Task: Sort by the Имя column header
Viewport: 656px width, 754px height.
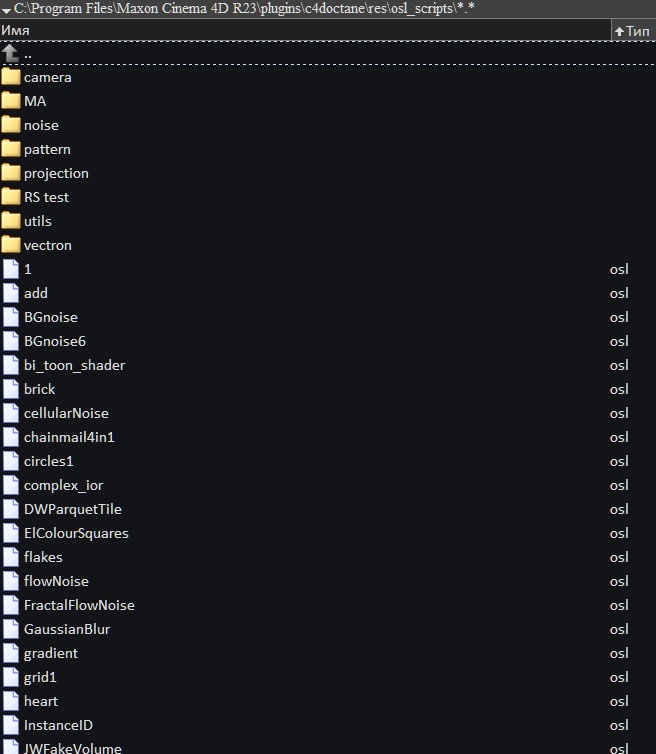Action: (305, 30)
